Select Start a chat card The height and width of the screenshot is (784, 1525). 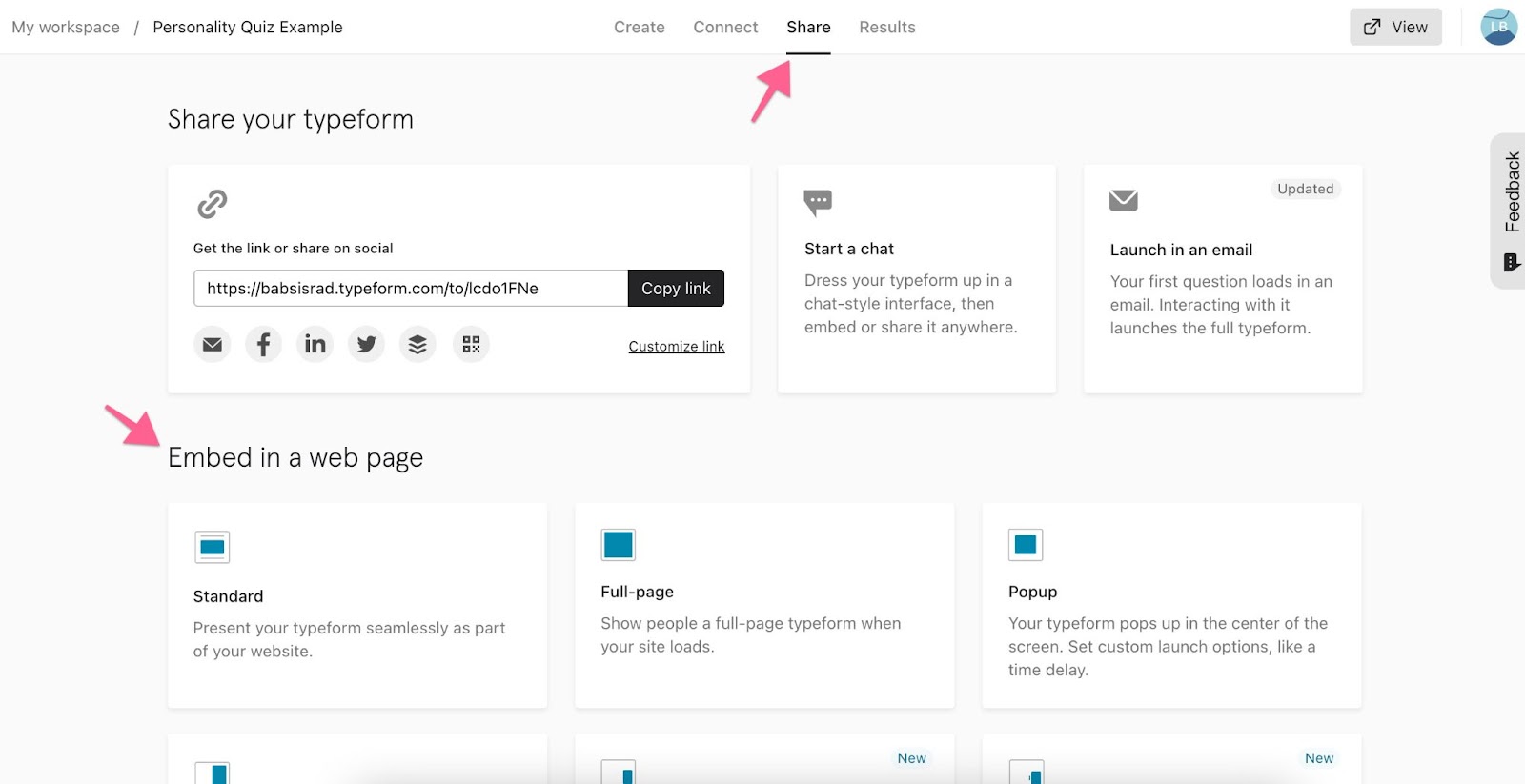(x=917, y=279)
